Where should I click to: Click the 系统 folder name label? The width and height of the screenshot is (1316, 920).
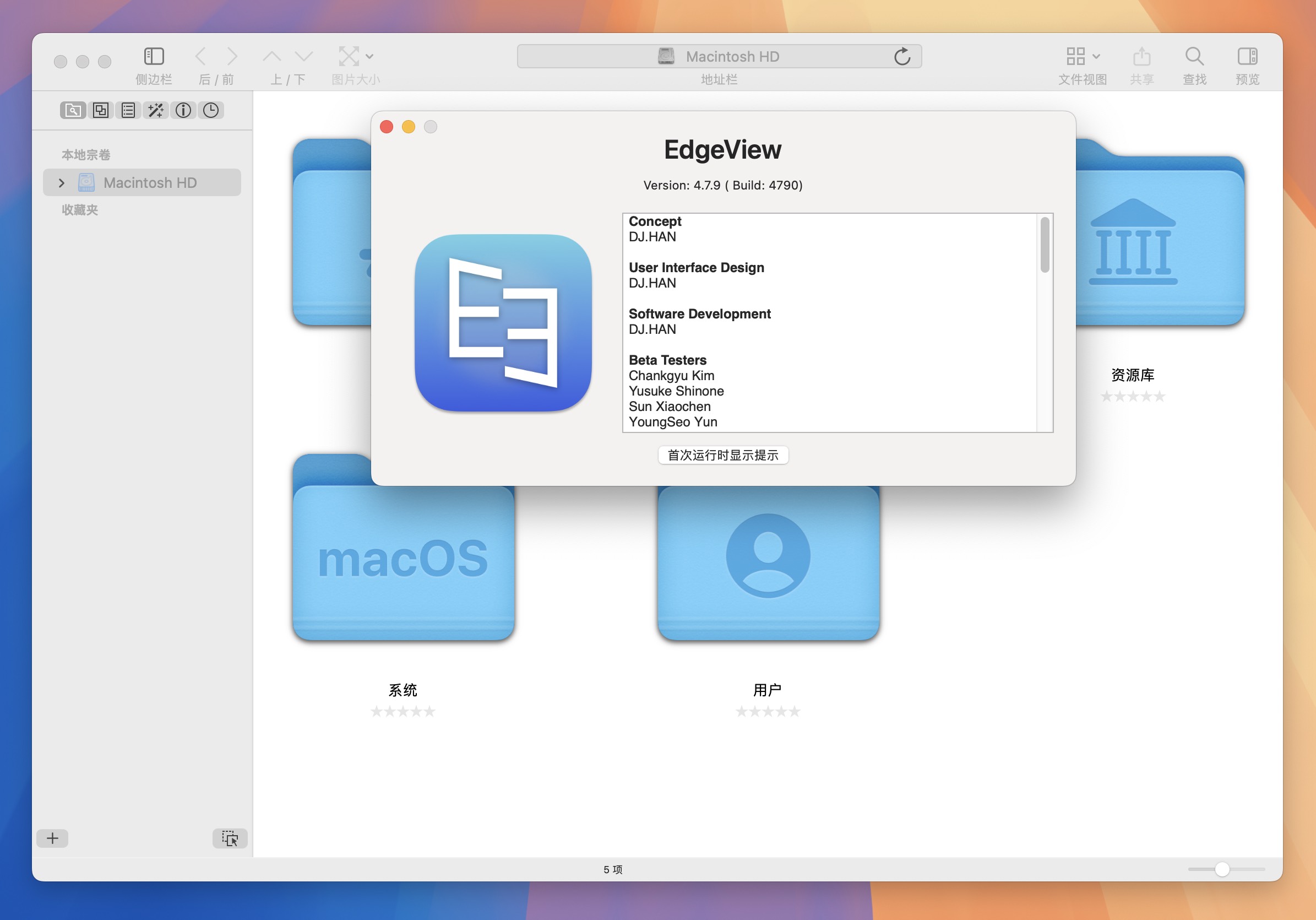tap(403, 690)
